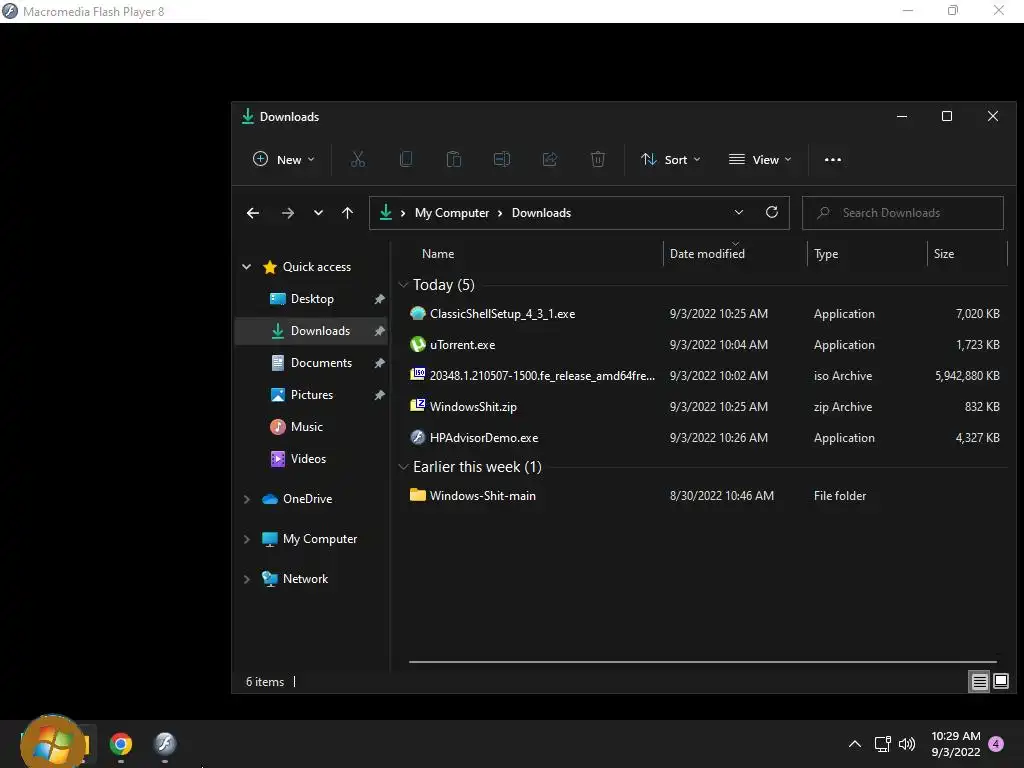
Task: Click the network tray icon
Action: [882, 744]
